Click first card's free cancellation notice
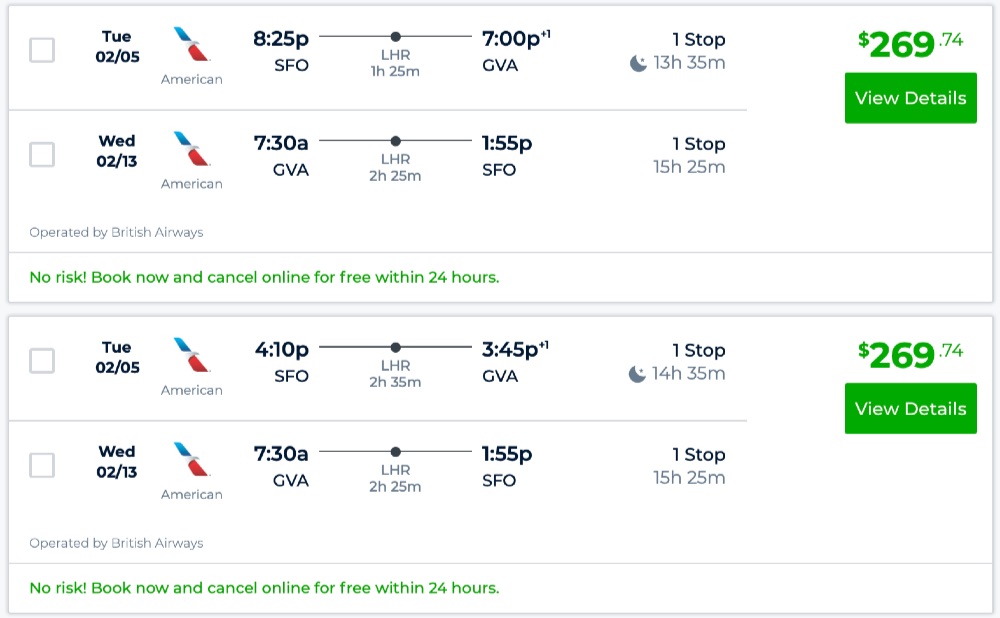This screenshot has height=618, width=1000. click(x=264, y=277)
